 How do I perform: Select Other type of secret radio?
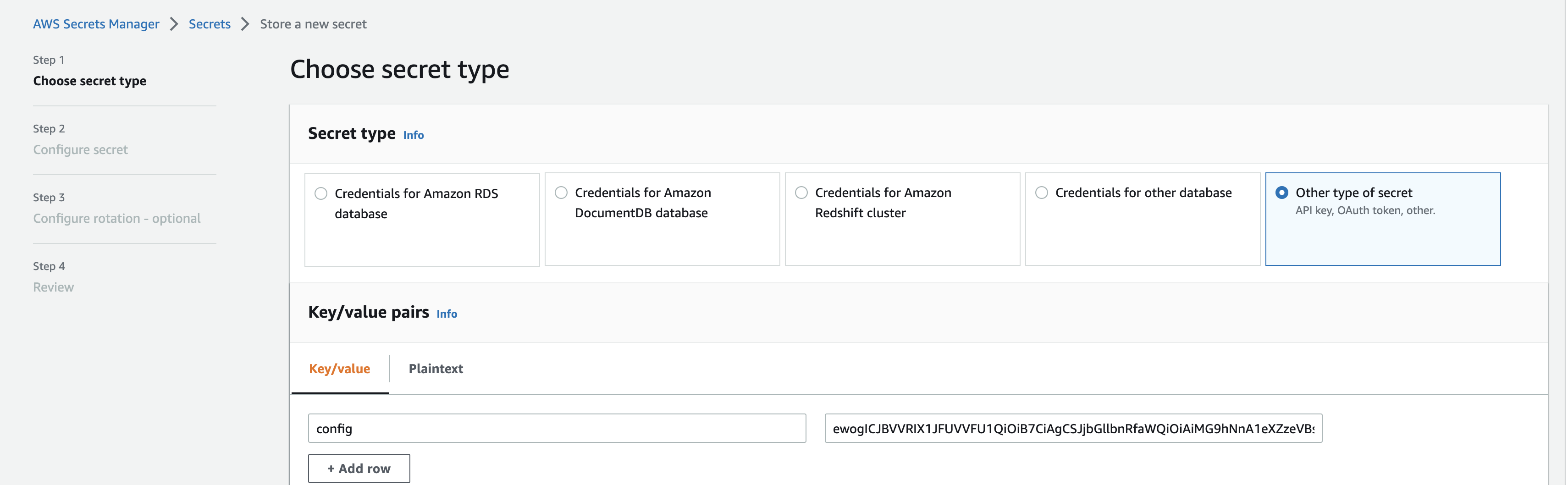(1282, 192)
